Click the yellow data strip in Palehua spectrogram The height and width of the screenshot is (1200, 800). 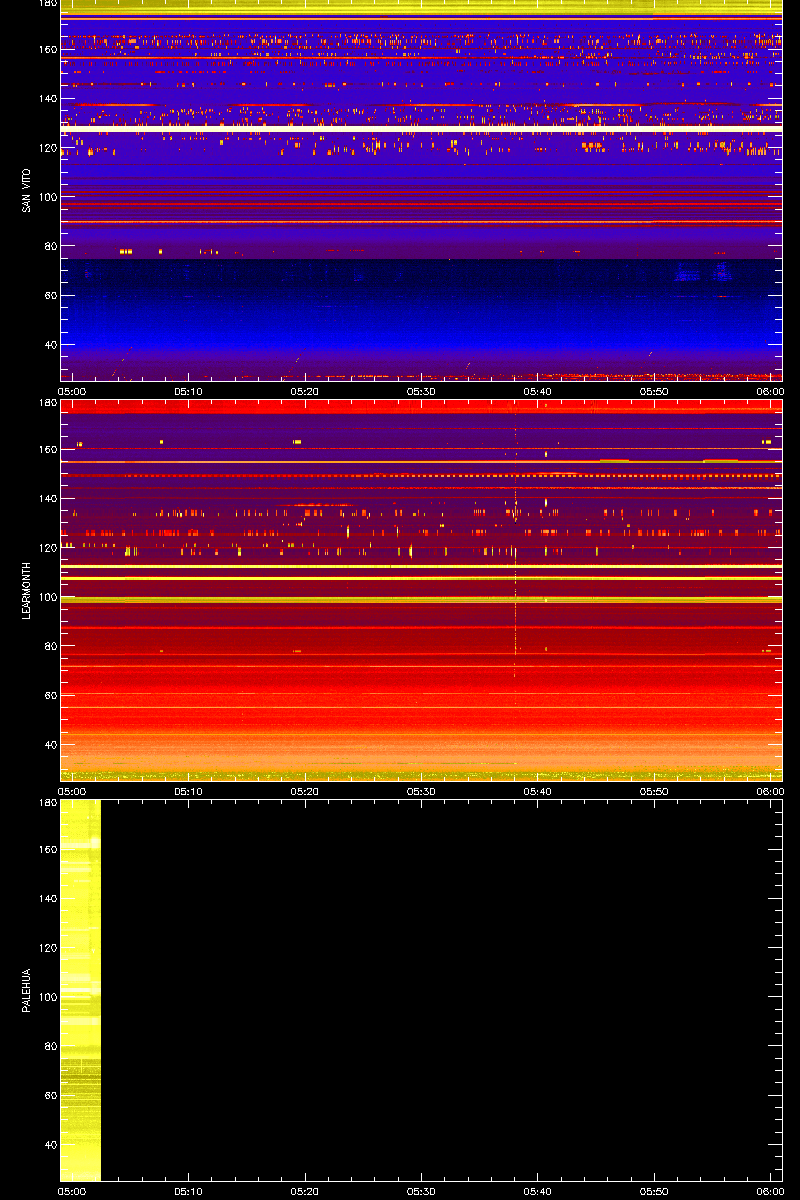click(x=80, y=990)
